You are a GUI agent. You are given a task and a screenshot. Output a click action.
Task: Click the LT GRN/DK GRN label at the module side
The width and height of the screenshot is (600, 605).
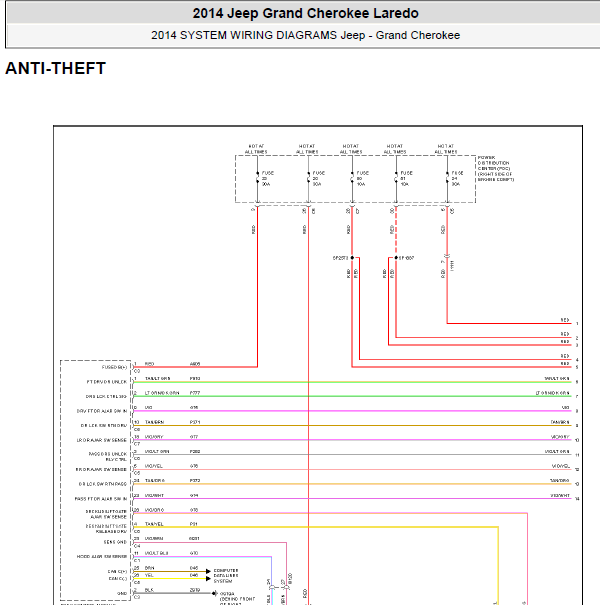(x=162, y=393)
